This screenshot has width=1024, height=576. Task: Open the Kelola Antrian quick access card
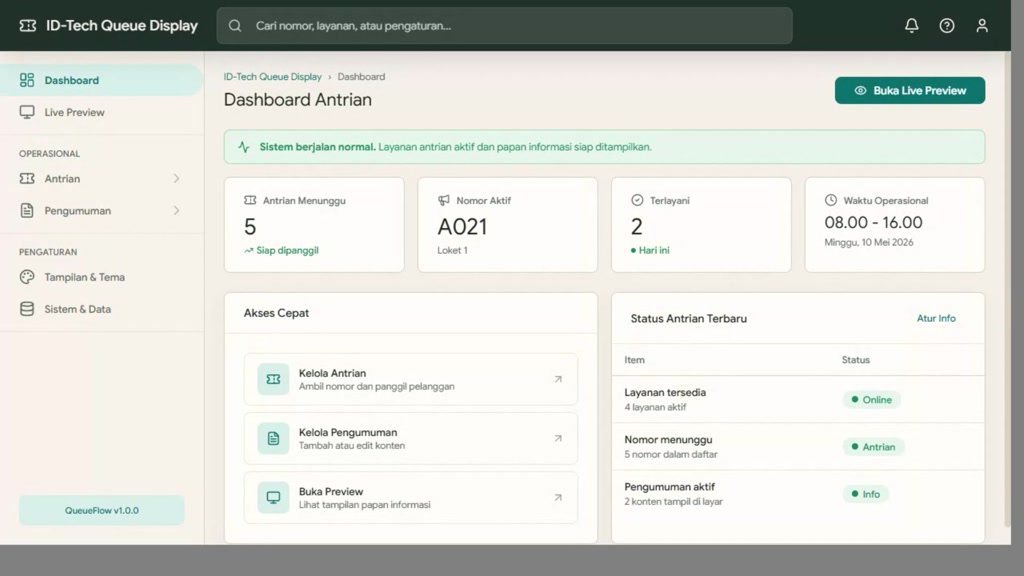[x=411, y=379]
